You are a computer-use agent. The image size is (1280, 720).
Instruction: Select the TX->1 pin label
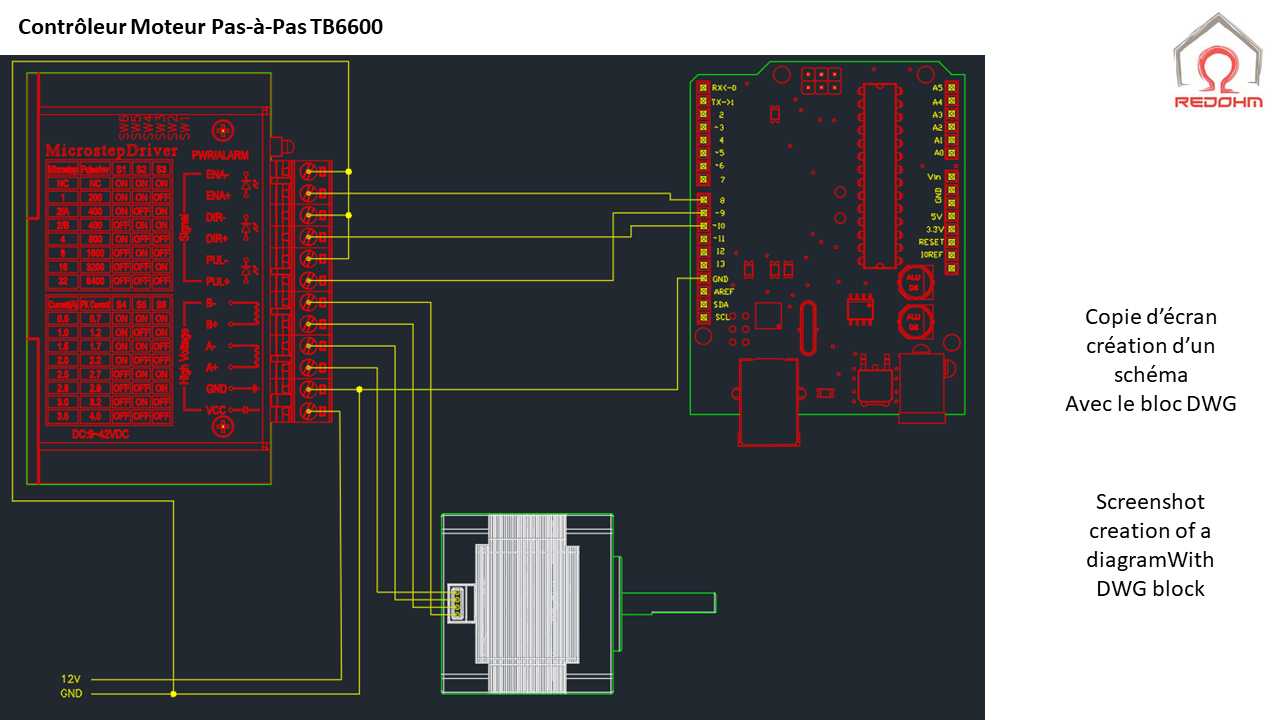tap(724, 102)
